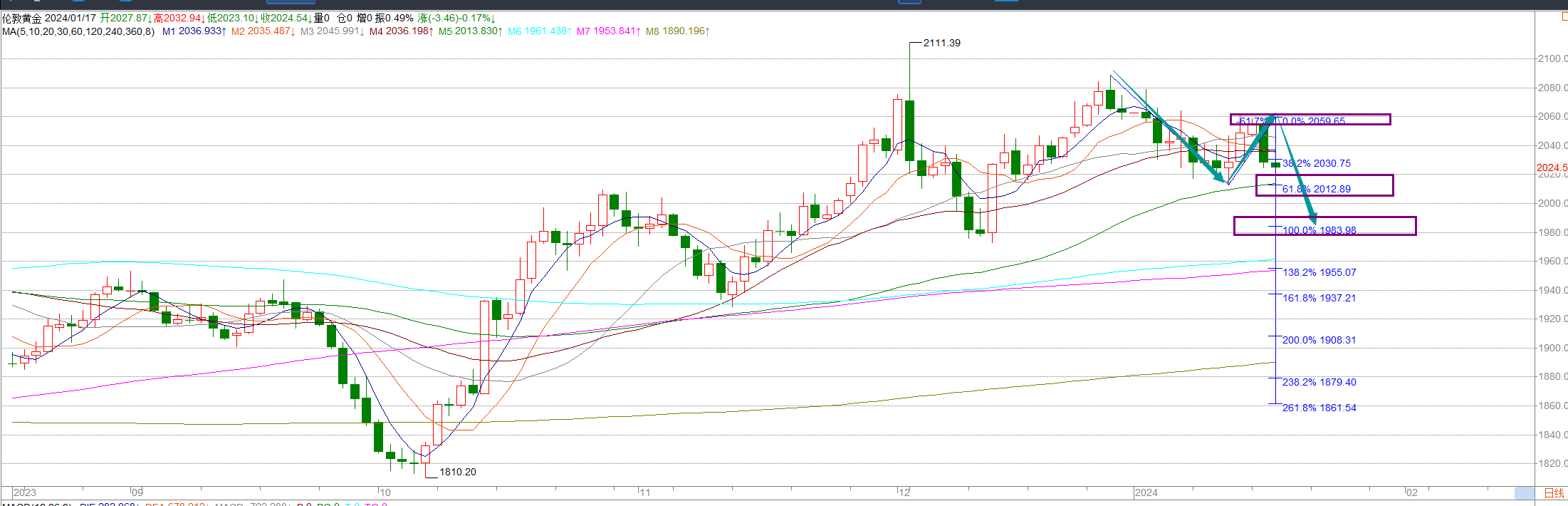Click the 200.0% 1908.31 Fibonacci level
This screenshot has height=506, width=1568.
point(1319,340)
